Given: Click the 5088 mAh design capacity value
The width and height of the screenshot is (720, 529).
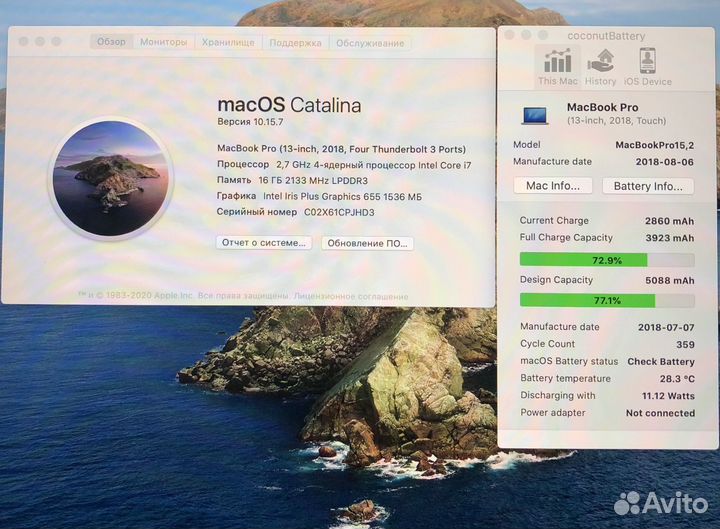Looking at the screenshot, I should pos(669,281).
